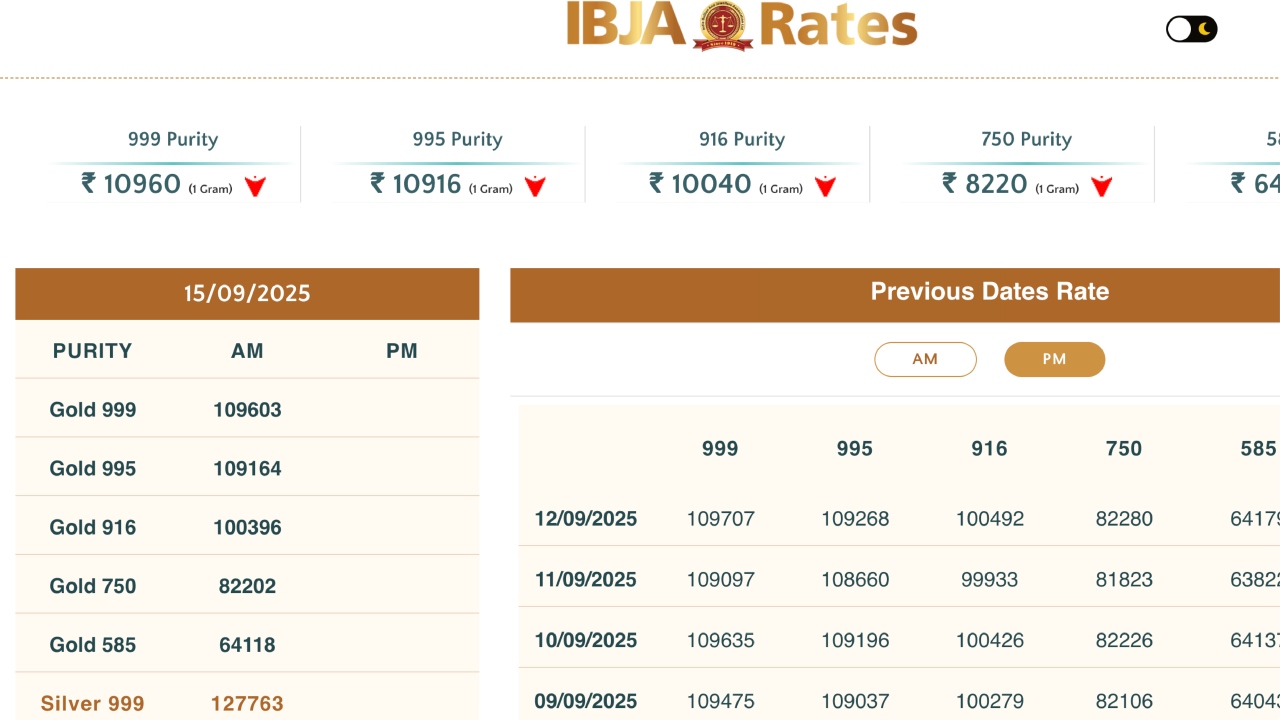
Task: Toggle the dark mode switch
Action: click(1192, 29)
